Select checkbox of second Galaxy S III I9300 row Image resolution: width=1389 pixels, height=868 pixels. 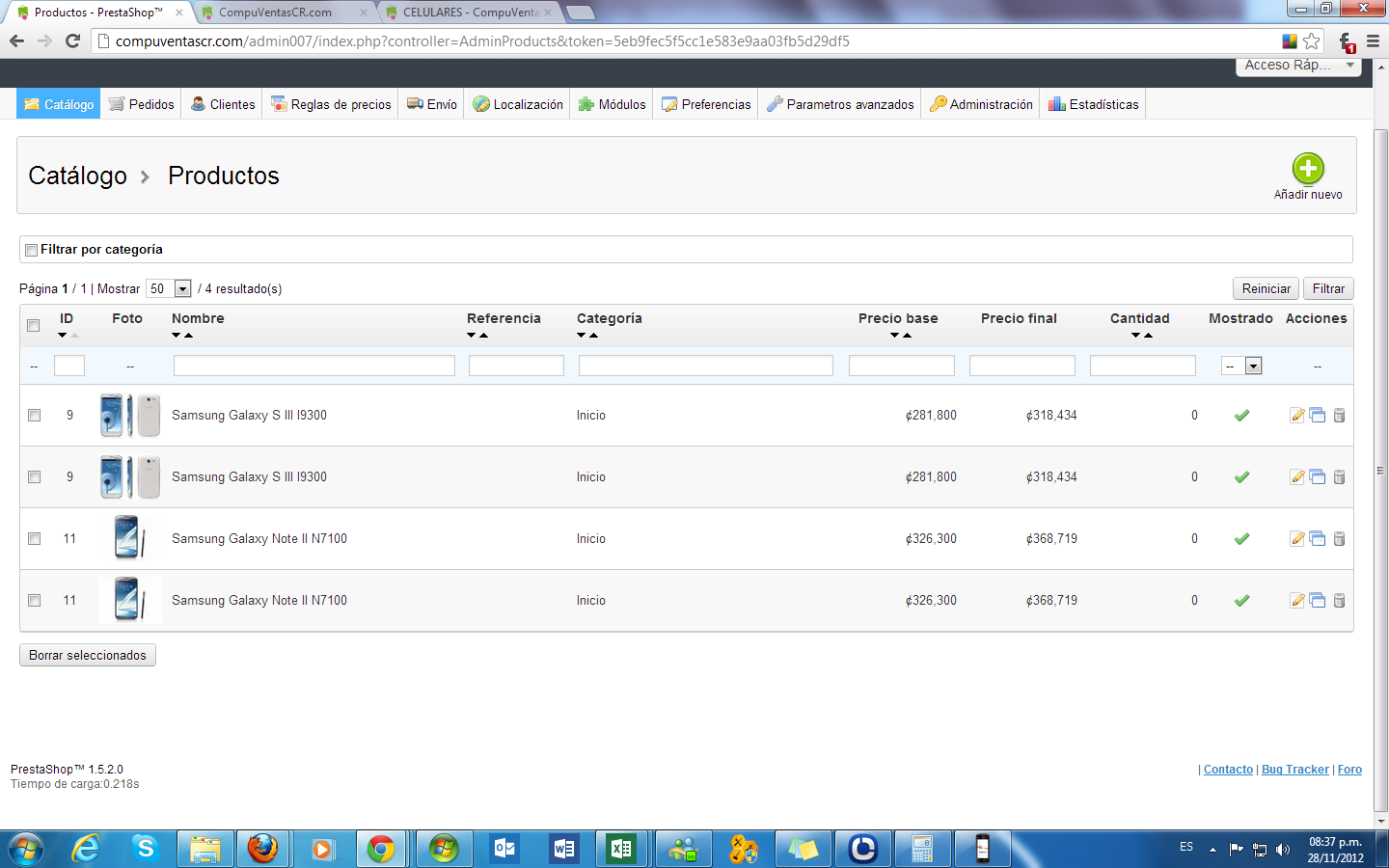[34, 477]
